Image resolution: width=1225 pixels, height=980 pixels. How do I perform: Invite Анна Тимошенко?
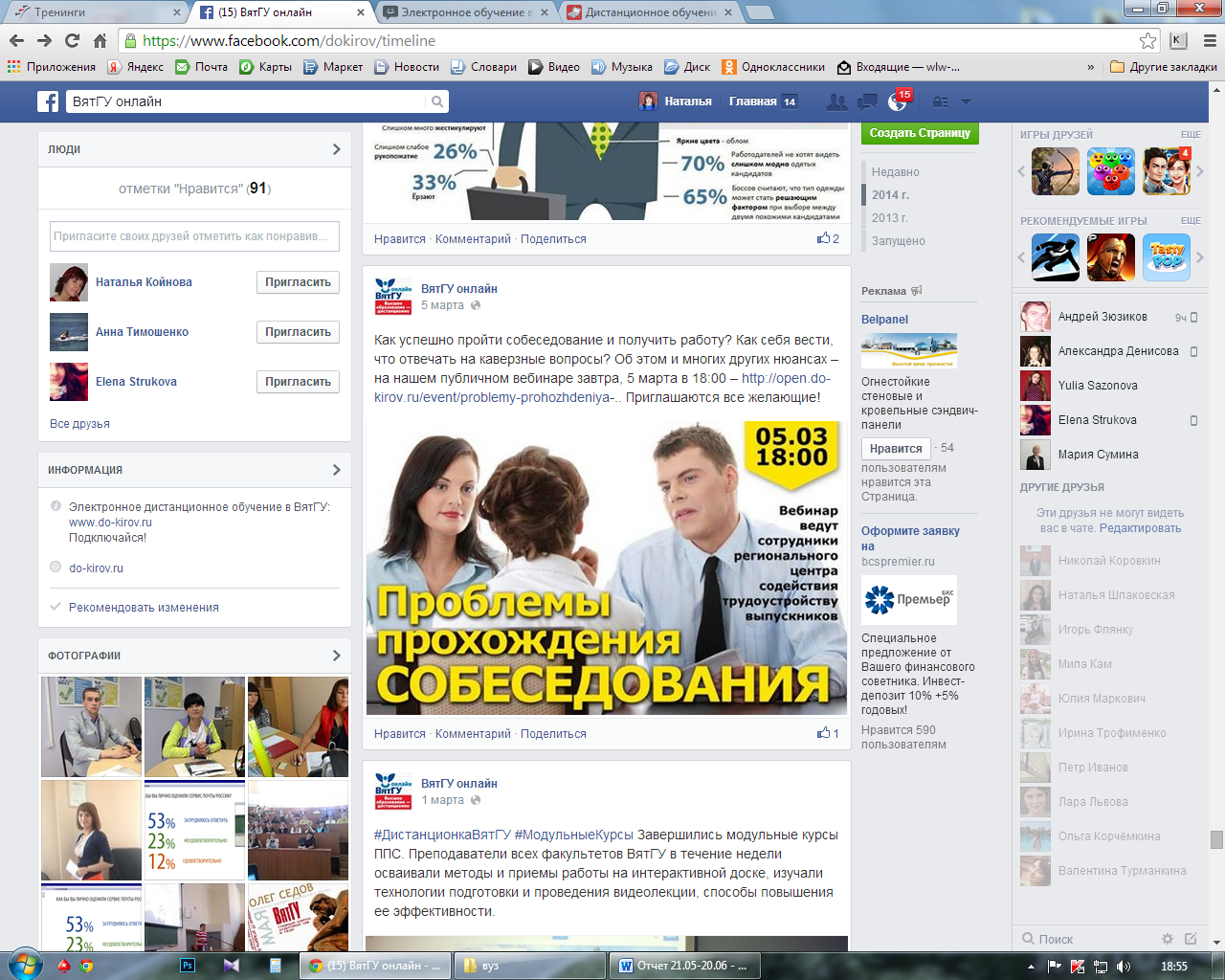(x=298, y=332)
